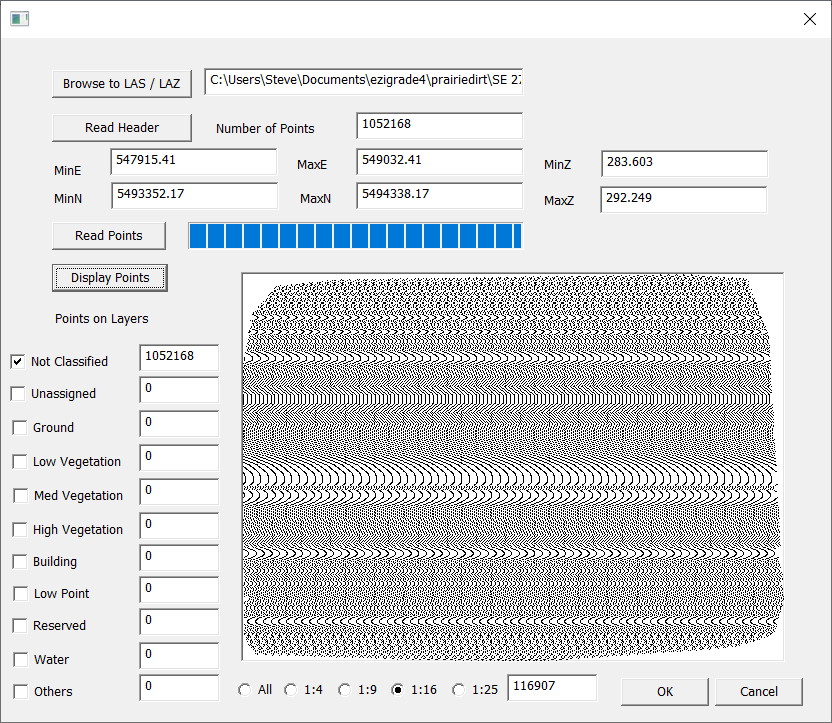Viewport: 832px width, 723px height.
Task: Select the 1:25 radio button
Action: click(x=459, y=689)
